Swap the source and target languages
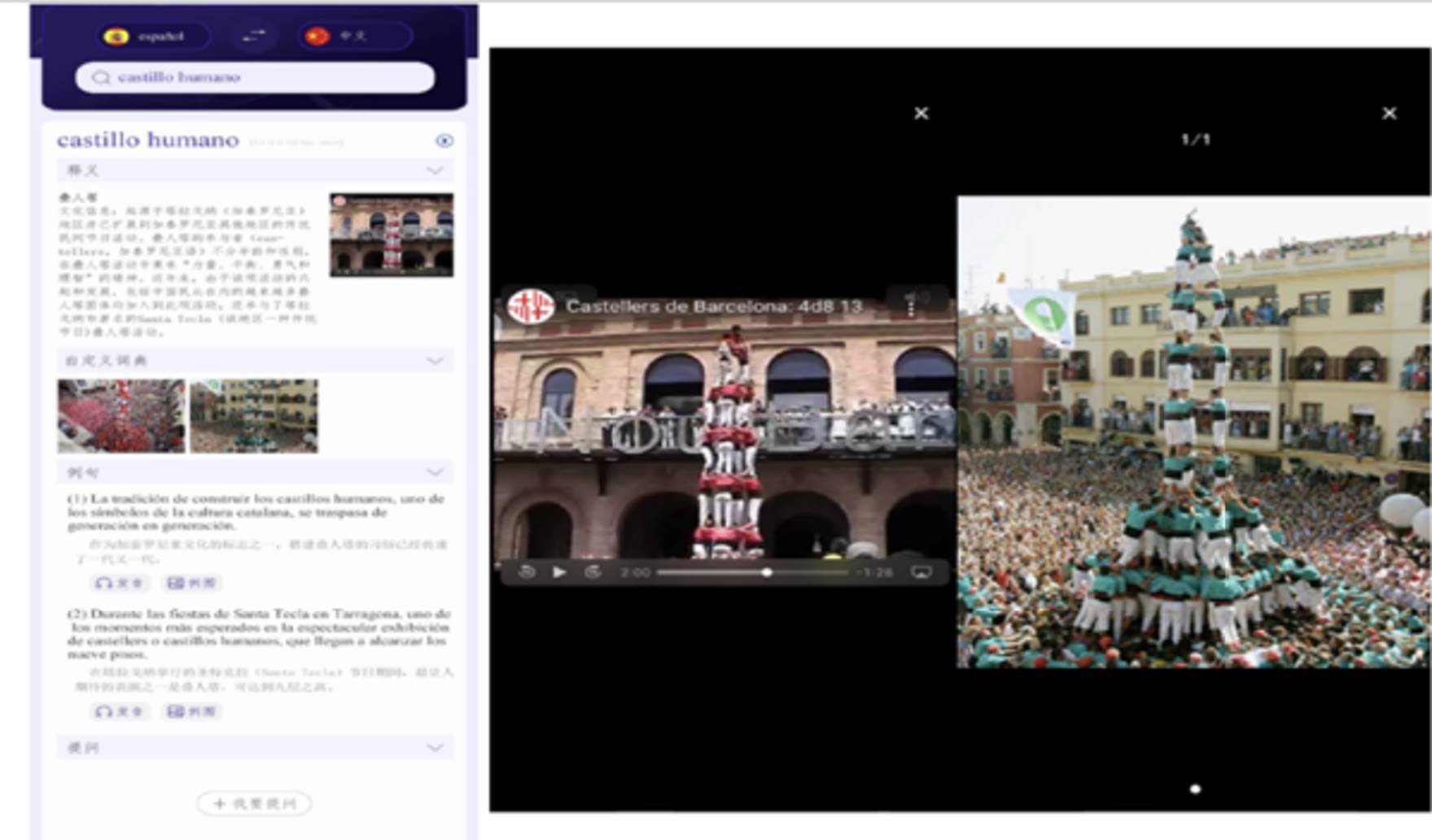 click(254, 36)
